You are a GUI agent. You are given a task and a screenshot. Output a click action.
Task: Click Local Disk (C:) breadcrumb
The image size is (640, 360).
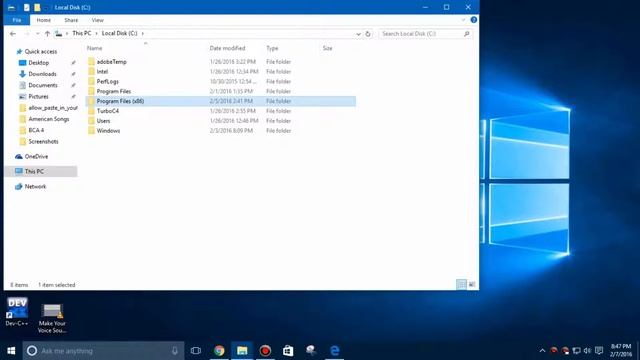(120, 33)
